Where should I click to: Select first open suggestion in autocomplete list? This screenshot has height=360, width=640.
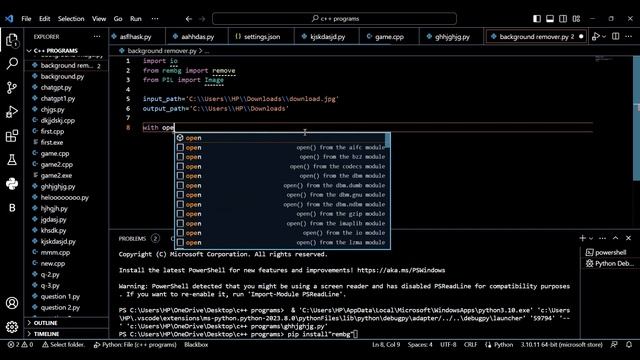pyautogui.click(x=280, y=138)
